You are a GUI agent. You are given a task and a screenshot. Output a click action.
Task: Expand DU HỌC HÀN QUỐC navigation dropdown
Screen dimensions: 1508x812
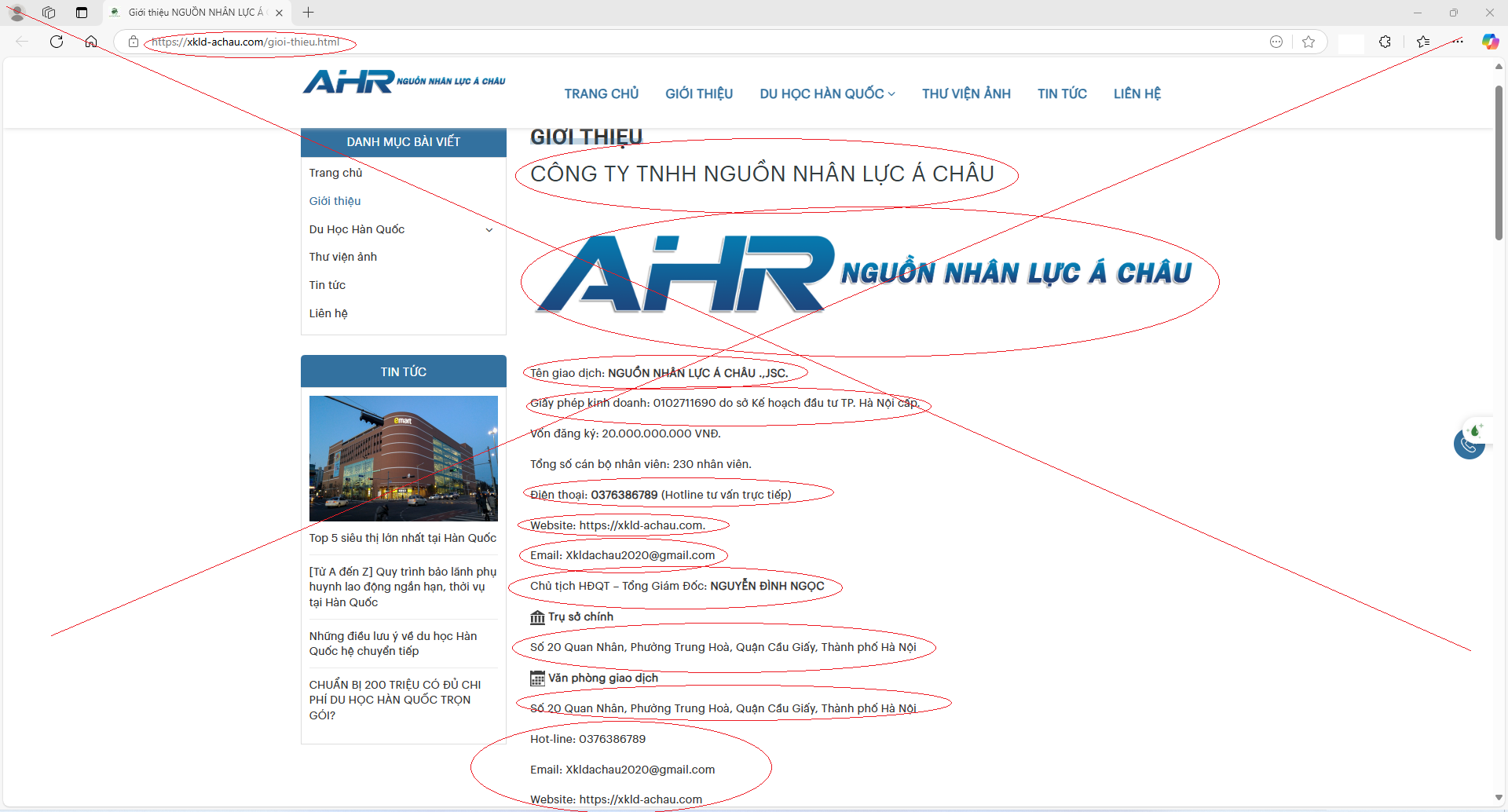point(827,93)
